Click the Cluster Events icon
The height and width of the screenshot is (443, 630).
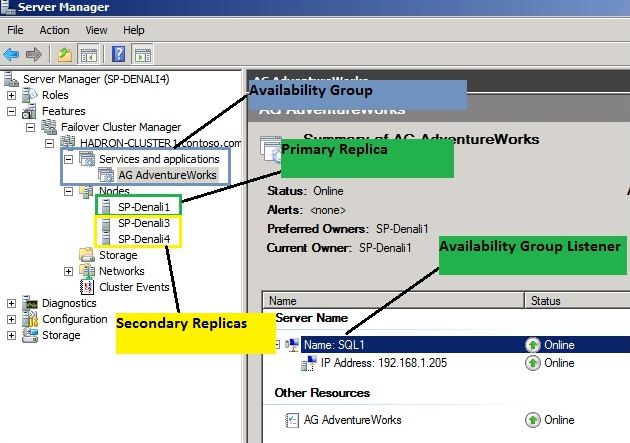(87, 287)
